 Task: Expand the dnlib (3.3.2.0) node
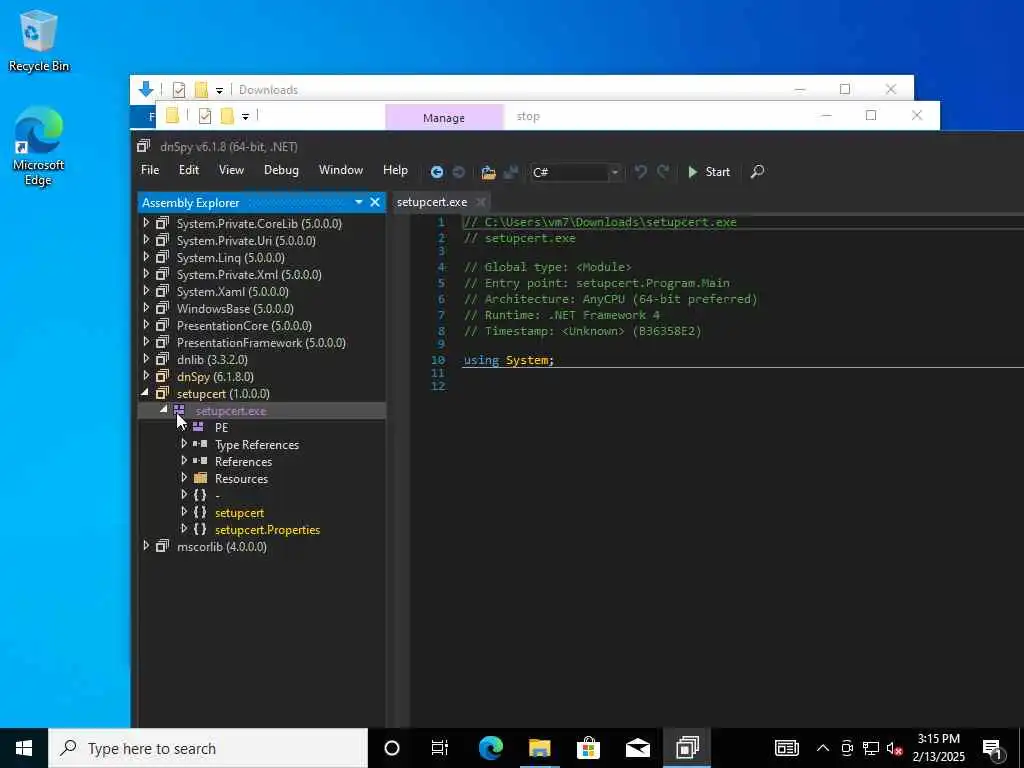(146, 359)
